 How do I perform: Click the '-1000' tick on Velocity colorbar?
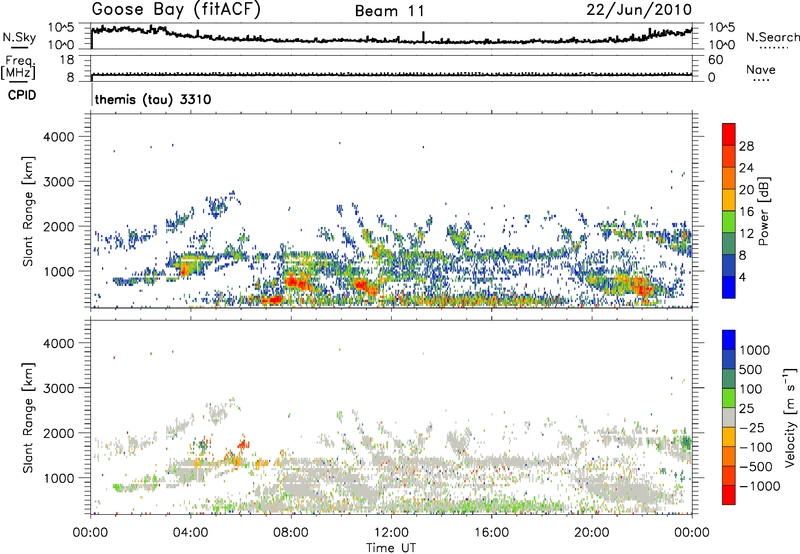(x=759, y=486)
